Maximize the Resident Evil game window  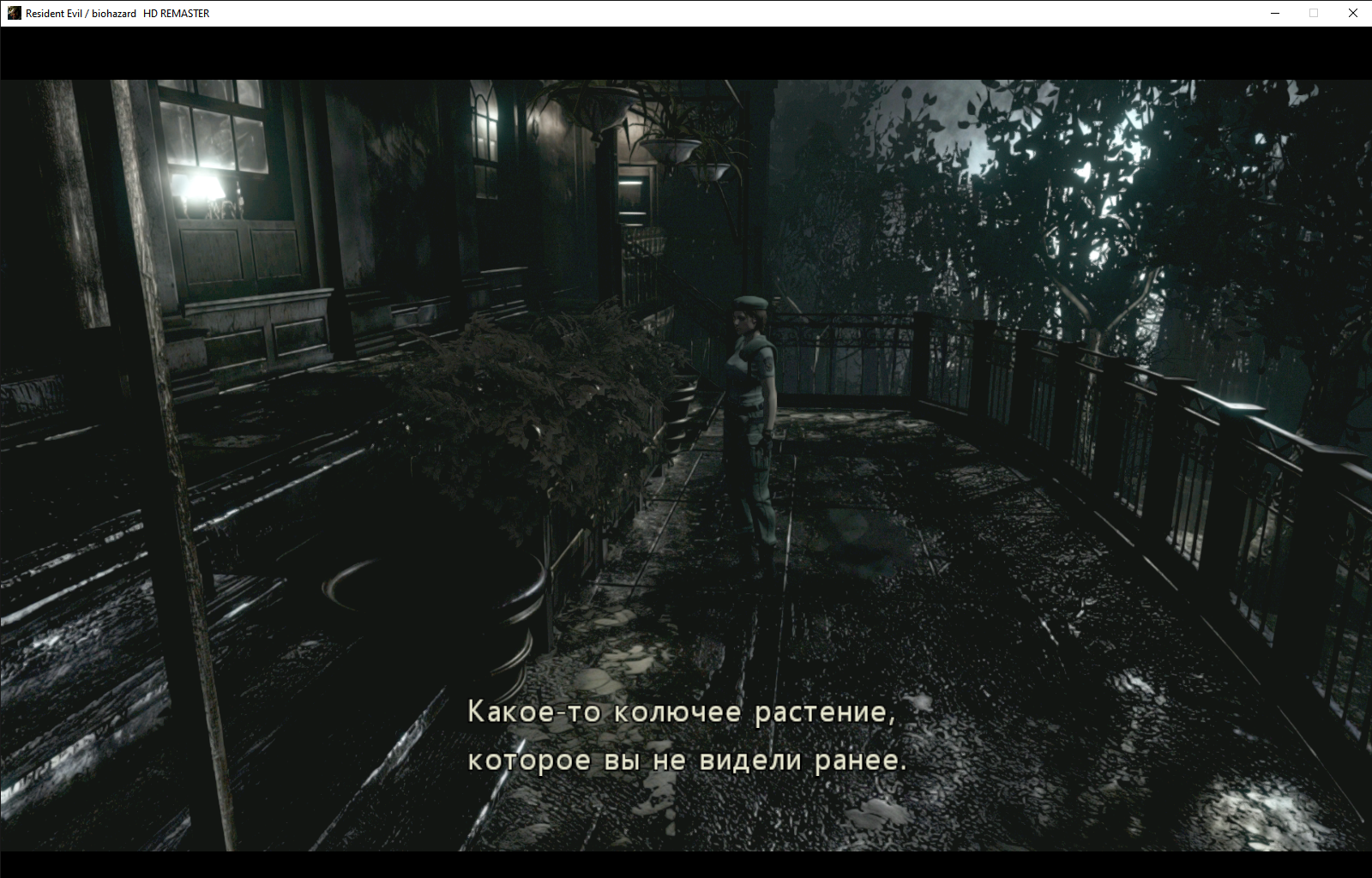coord(1314,13)
